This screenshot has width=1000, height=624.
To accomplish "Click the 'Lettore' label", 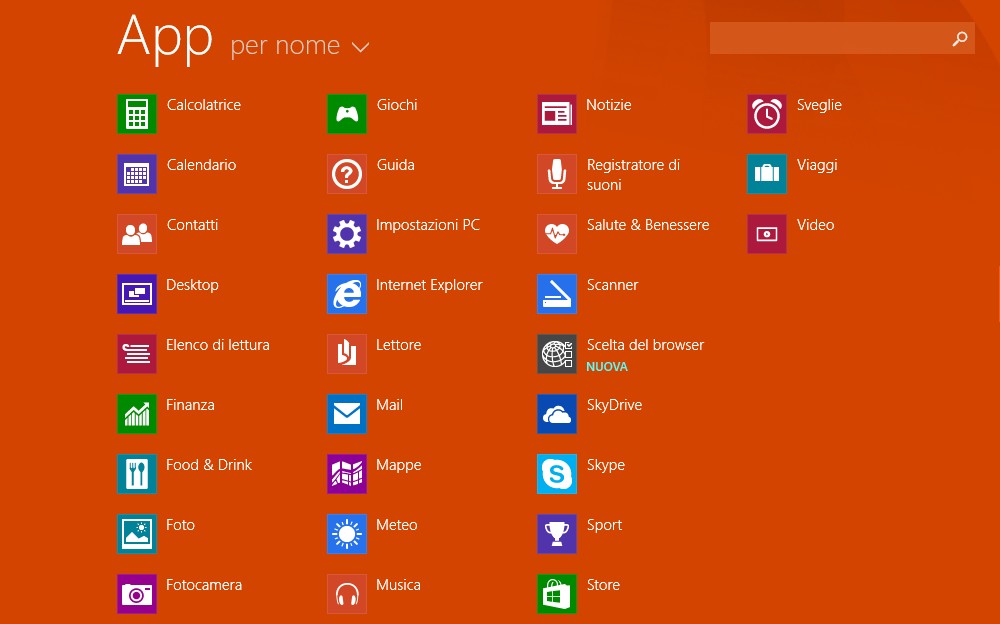I will coord(399,345).
